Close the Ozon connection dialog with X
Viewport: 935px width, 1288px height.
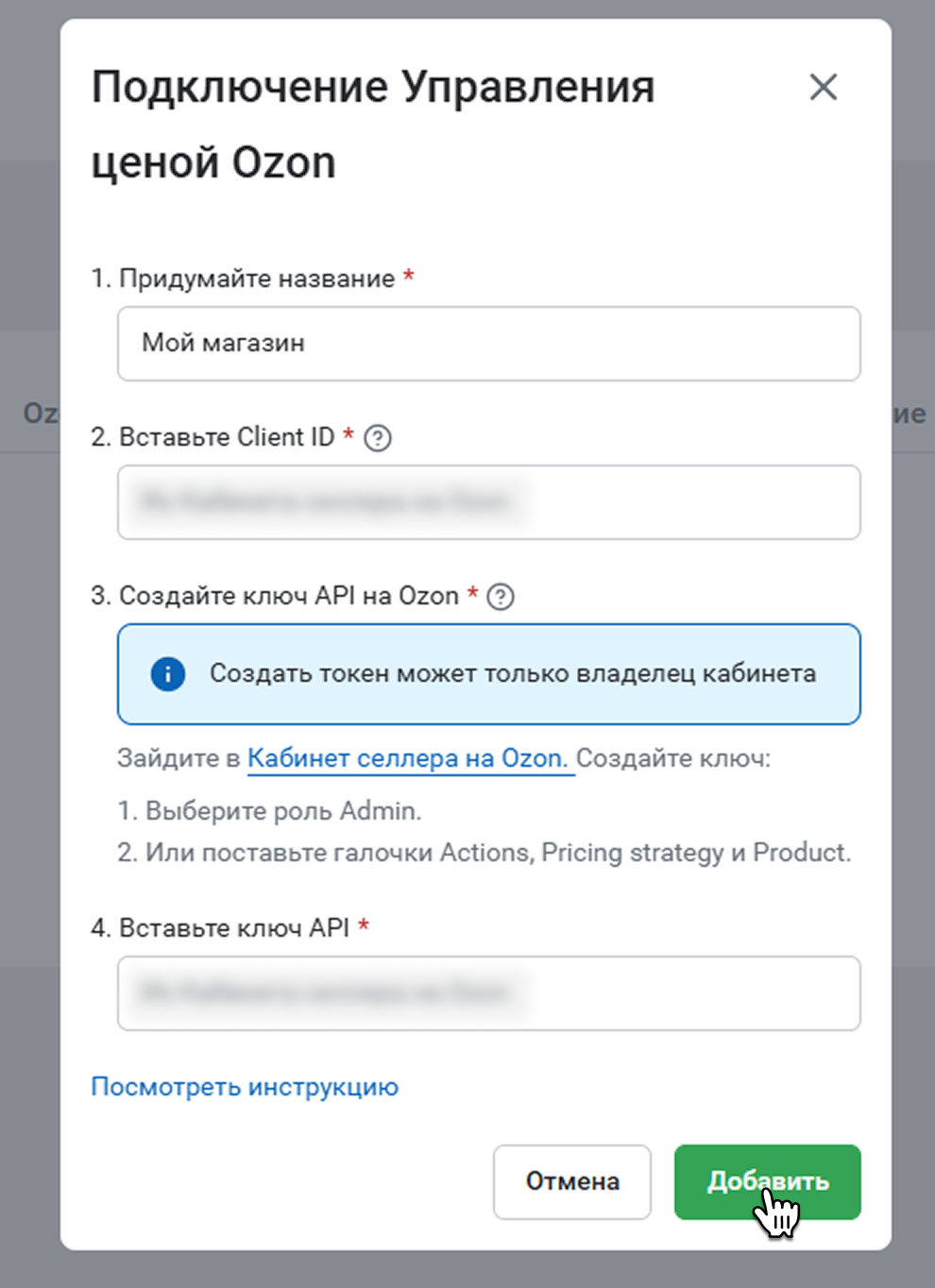click(824, 88)
